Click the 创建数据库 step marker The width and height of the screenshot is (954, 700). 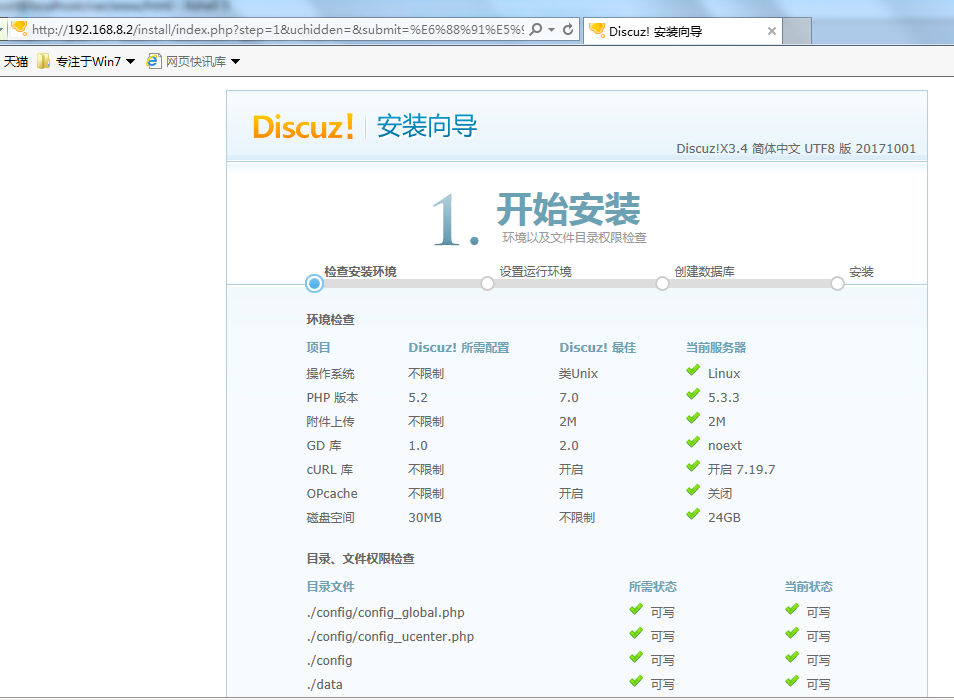point(663,283)
